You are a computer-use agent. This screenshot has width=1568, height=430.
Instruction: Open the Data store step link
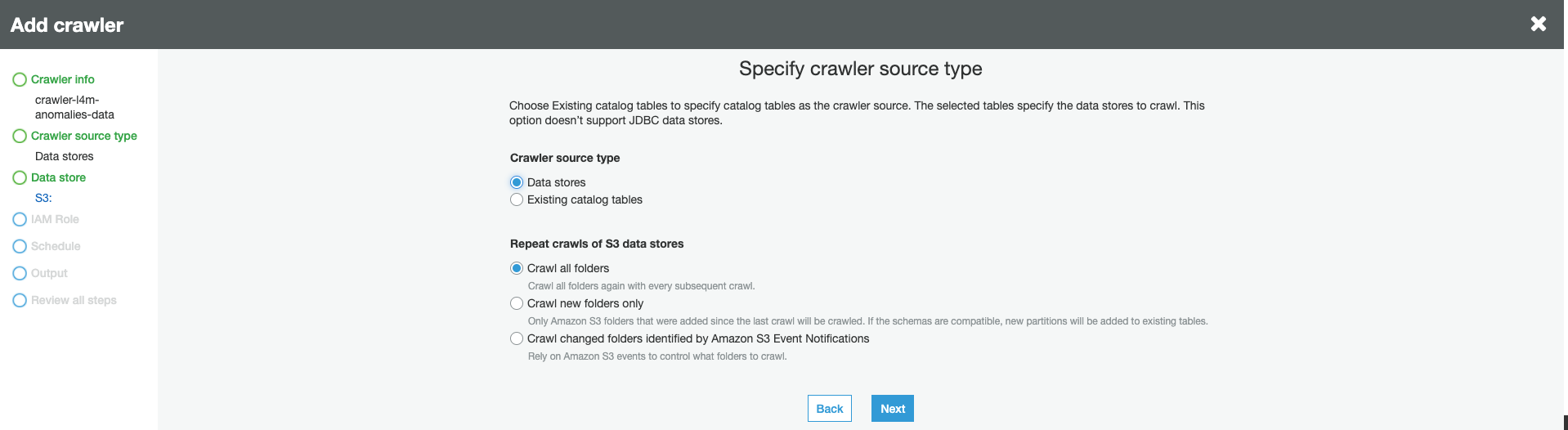point(58,177)
